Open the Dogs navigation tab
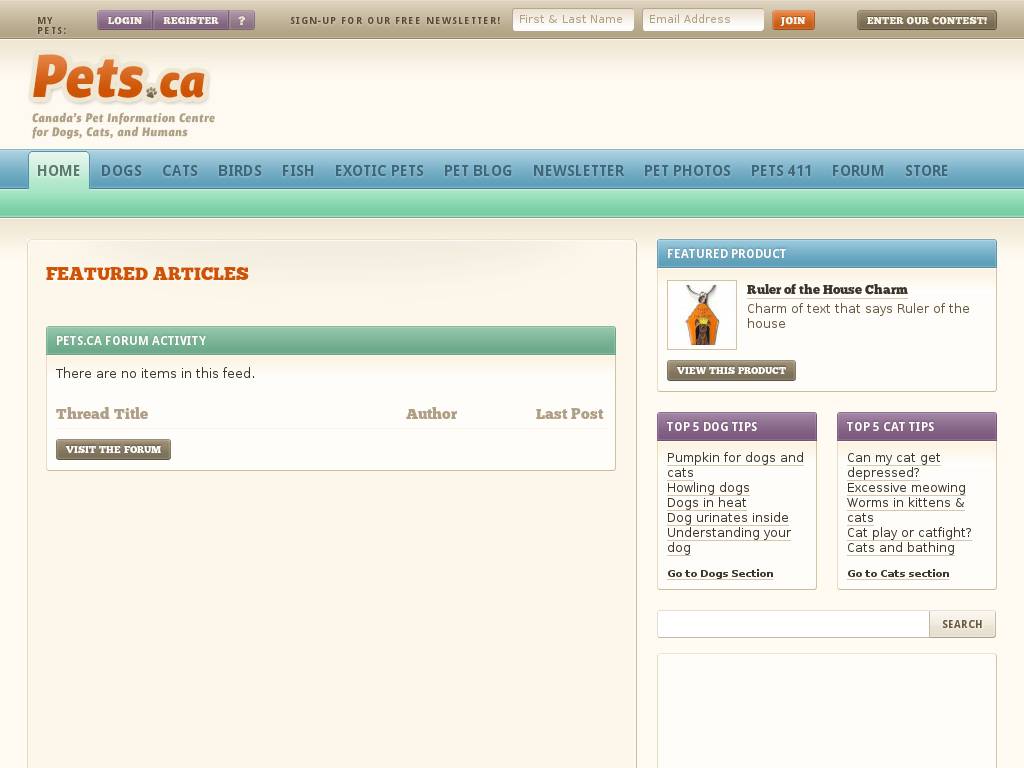Viewport: 1024px width, 768px height. (x=121, y=171)
